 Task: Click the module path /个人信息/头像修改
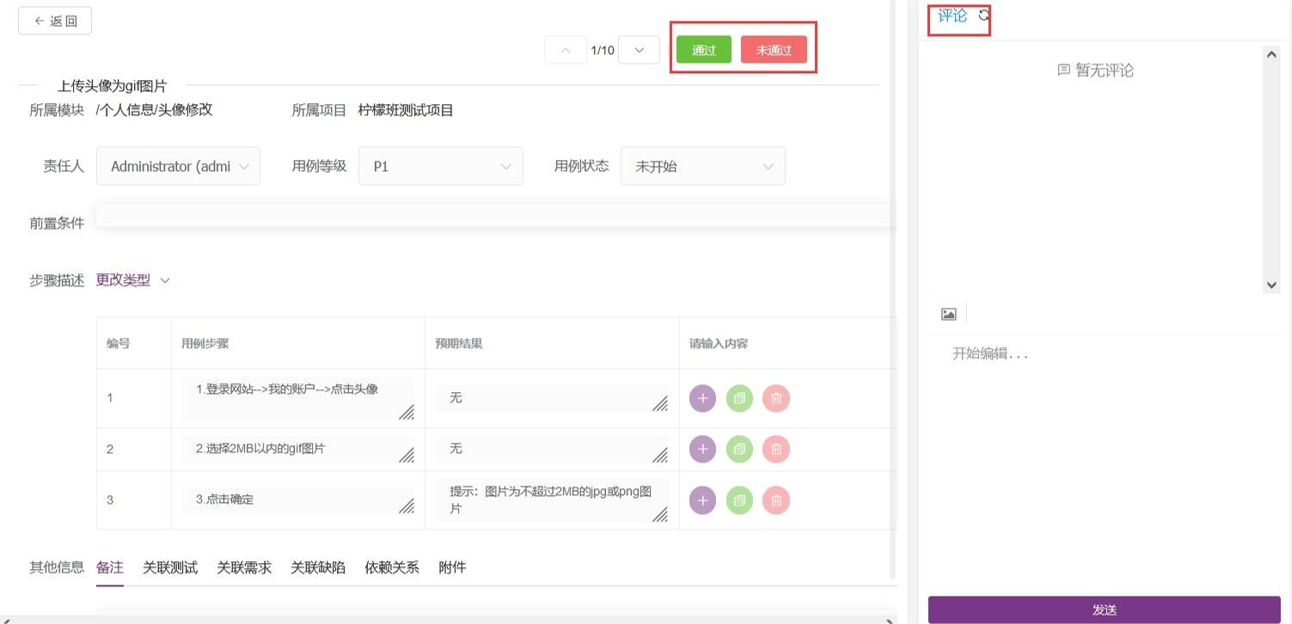[x=154, y=110]
